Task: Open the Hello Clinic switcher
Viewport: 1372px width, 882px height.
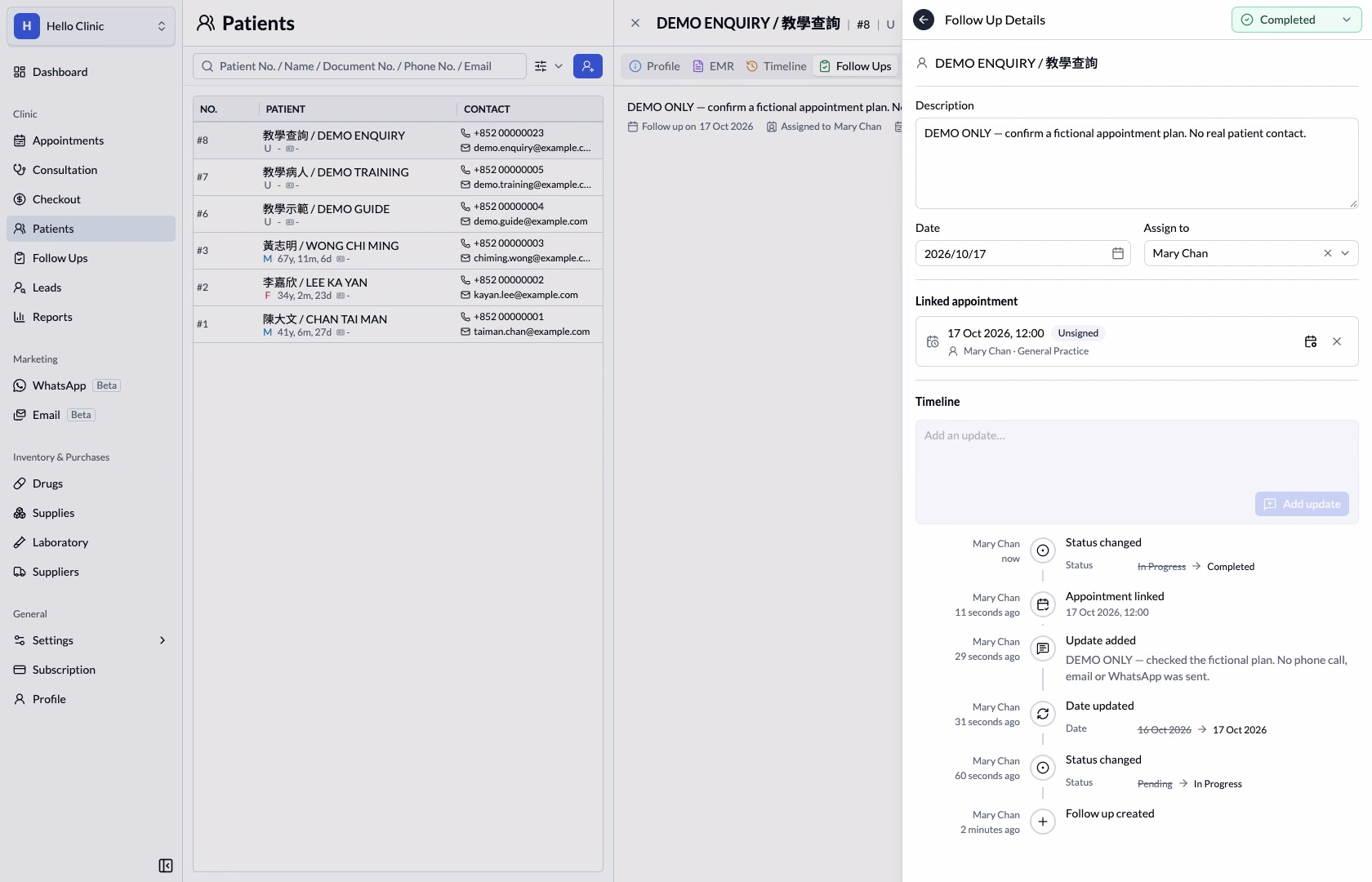Action: (91, 26)
